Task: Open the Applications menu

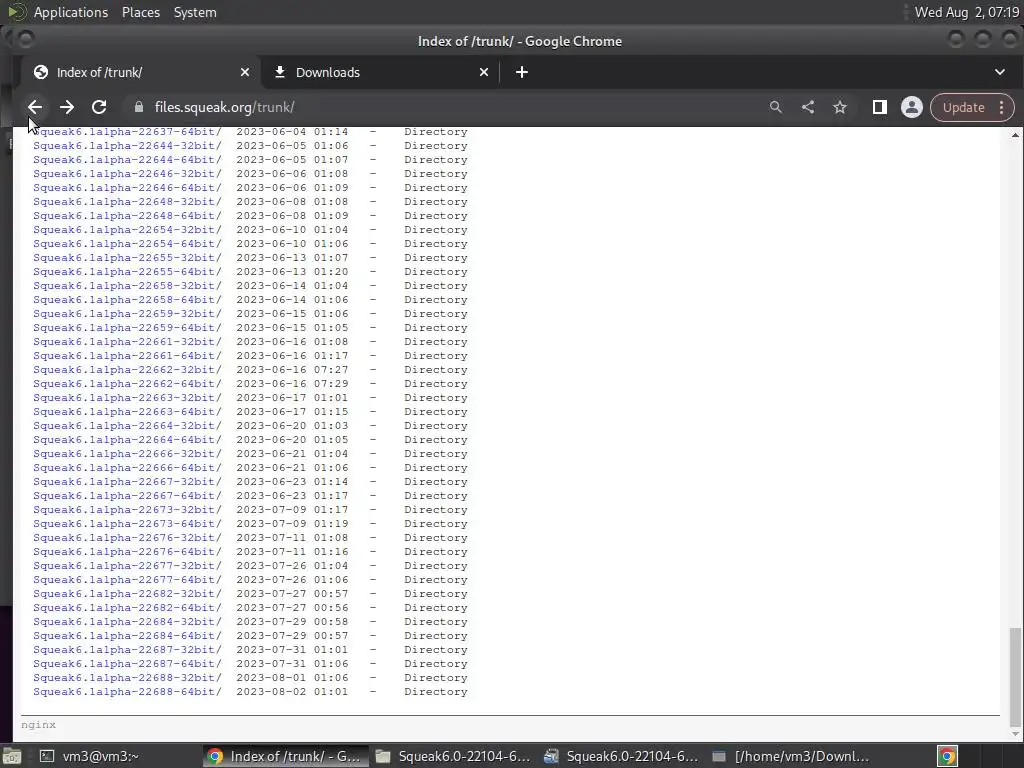Action: 71,12
